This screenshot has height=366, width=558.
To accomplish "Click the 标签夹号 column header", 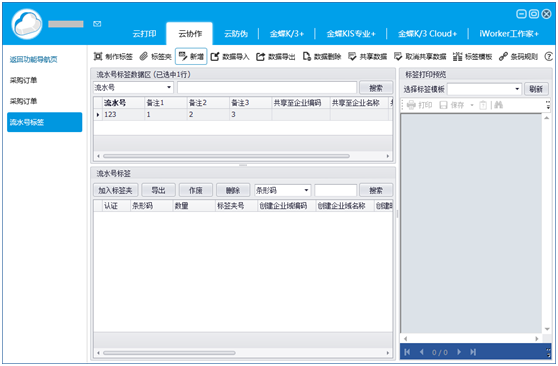I will click(x=236, y=206).
